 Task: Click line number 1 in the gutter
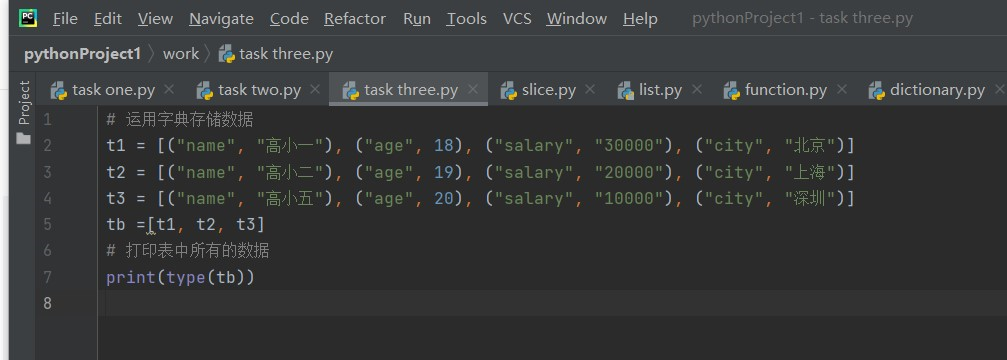pos(47,120)
